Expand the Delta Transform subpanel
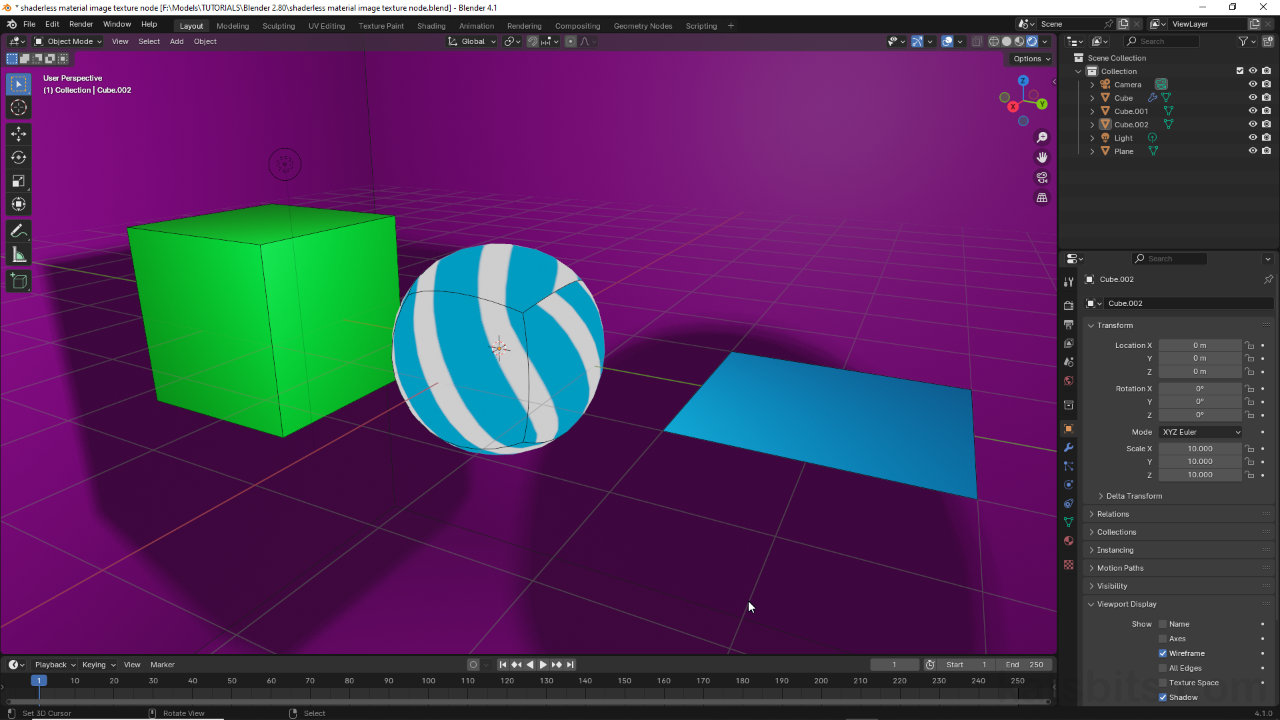 tap(1134, 496)
